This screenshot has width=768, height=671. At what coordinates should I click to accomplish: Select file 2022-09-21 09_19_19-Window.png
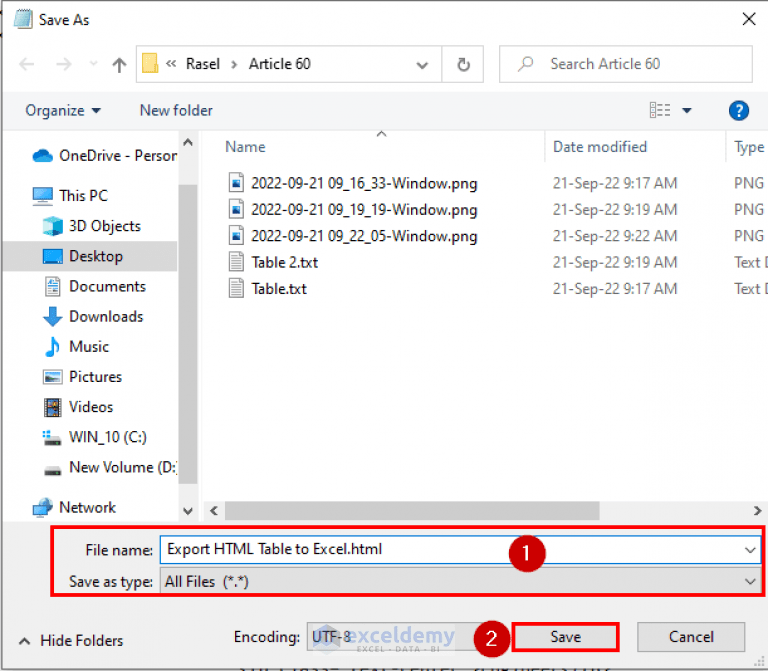pyautogui.click(x=364, y=210)
